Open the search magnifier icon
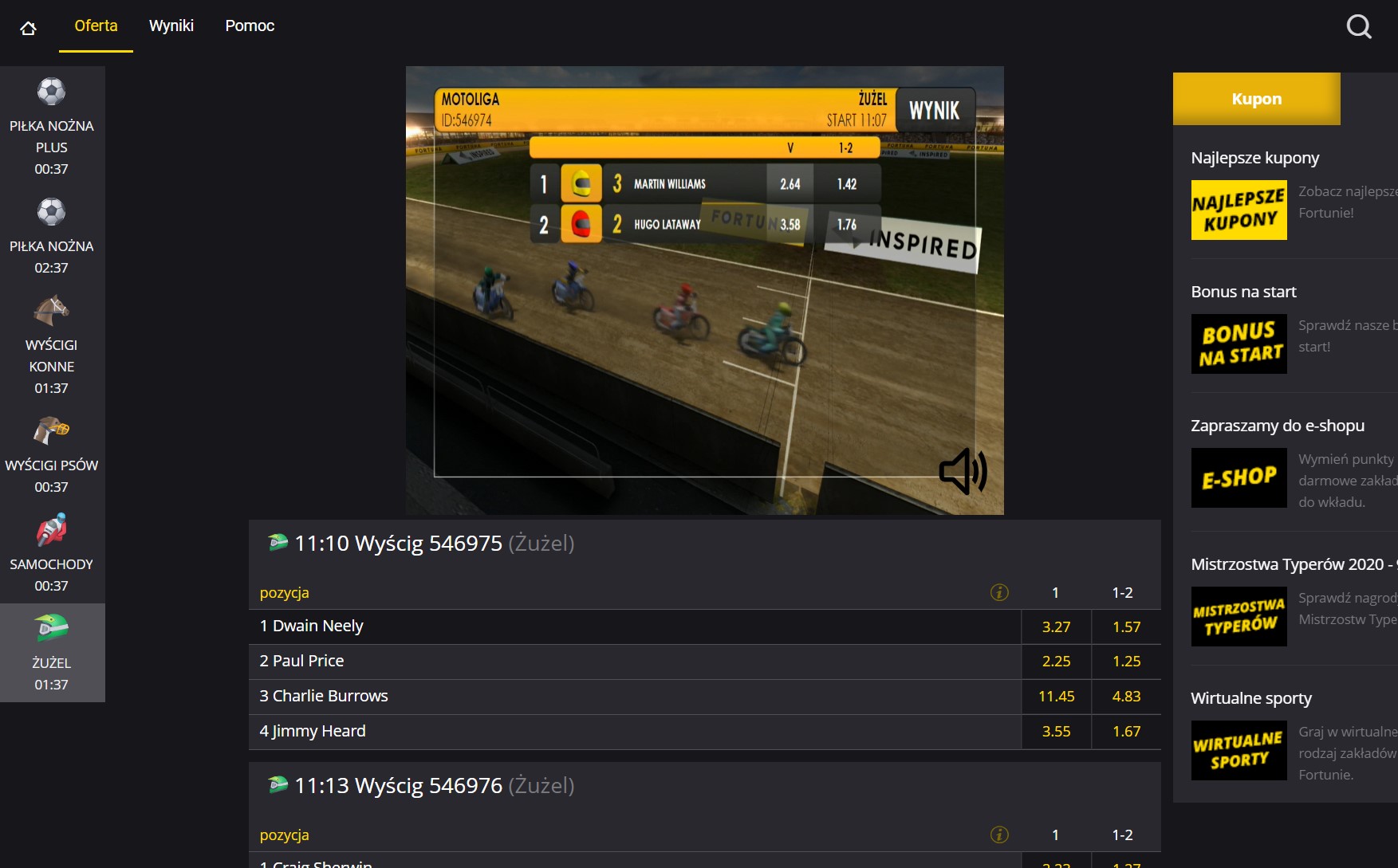This screenshot has width=1398, height=868. click(x=1359, y=26)
